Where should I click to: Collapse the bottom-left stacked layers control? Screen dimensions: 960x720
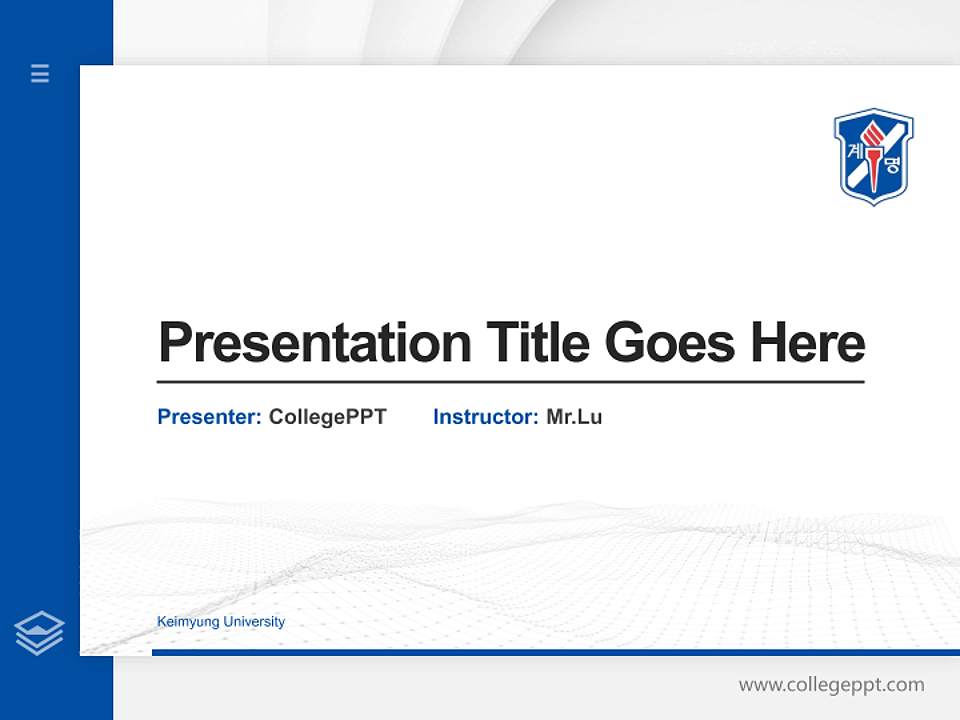[x=39, y=631]
